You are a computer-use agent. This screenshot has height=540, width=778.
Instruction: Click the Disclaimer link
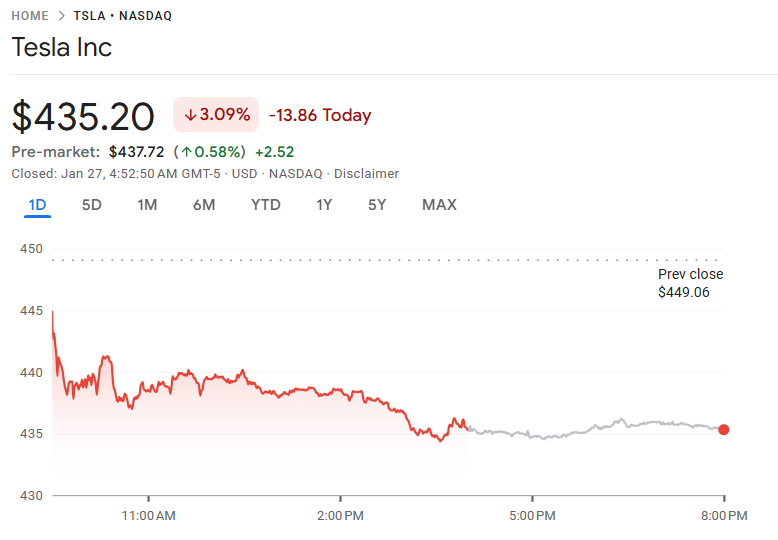(x=366, y=174)
